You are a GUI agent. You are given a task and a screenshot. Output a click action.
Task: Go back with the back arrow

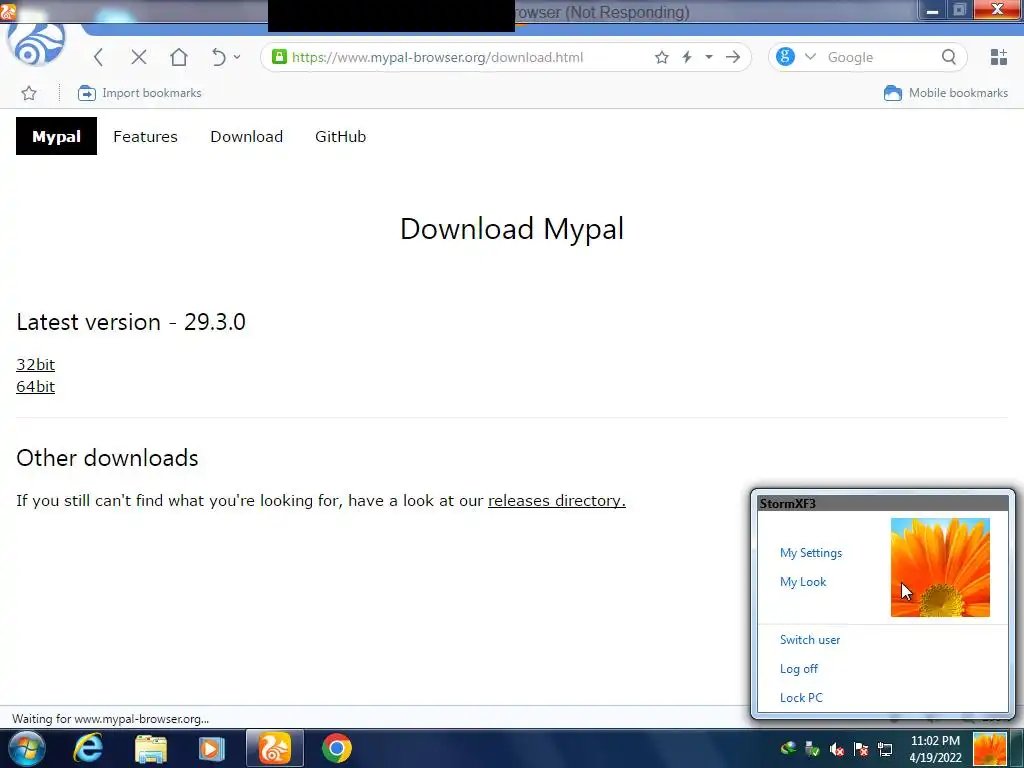point(99,57)
